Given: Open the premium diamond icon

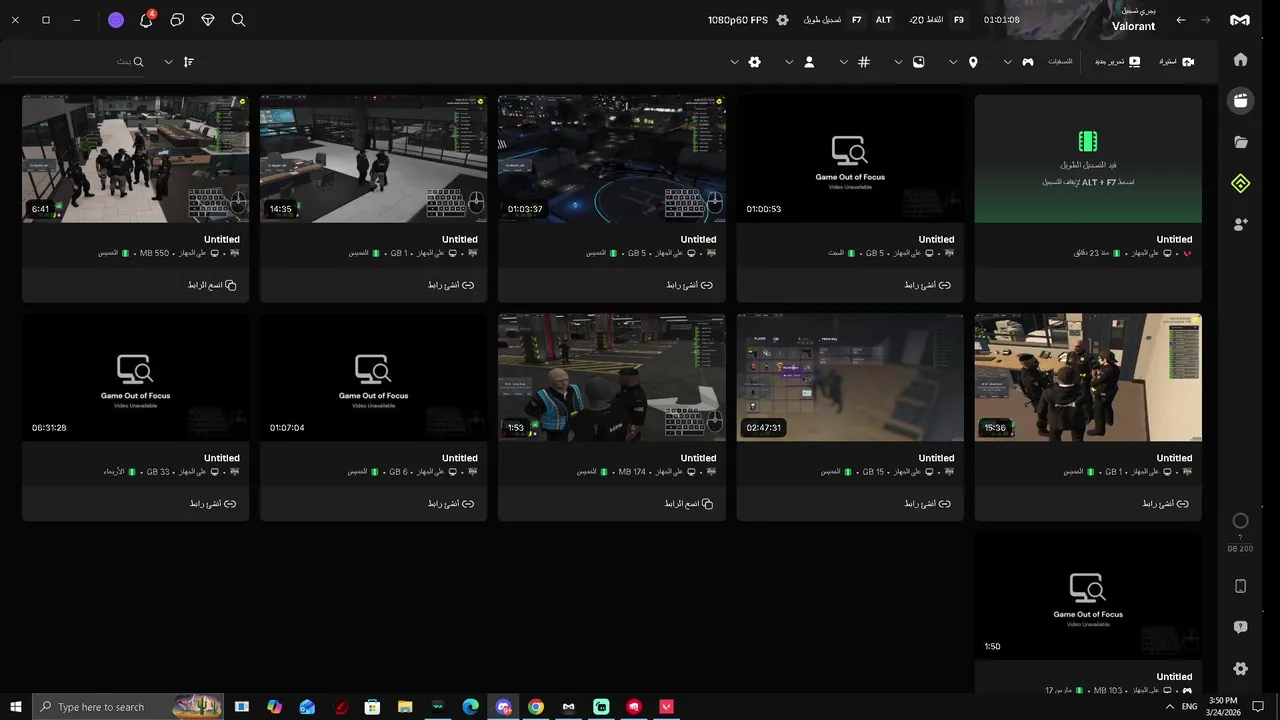Looking at the screenshot, I should click(208, 20).
